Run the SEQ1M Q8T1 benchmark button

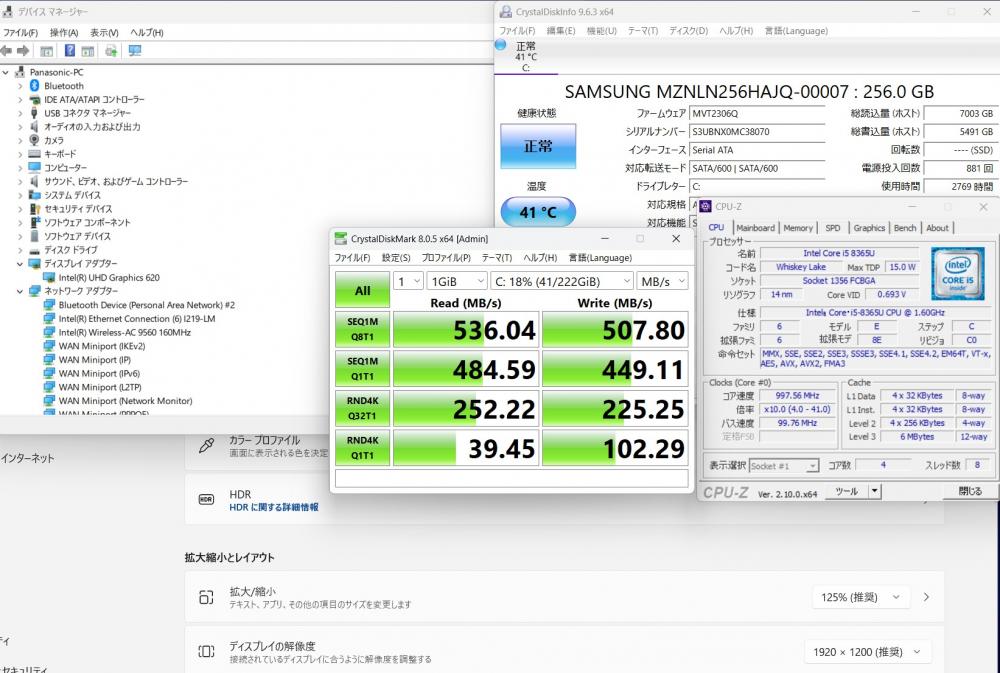point(362,329)
